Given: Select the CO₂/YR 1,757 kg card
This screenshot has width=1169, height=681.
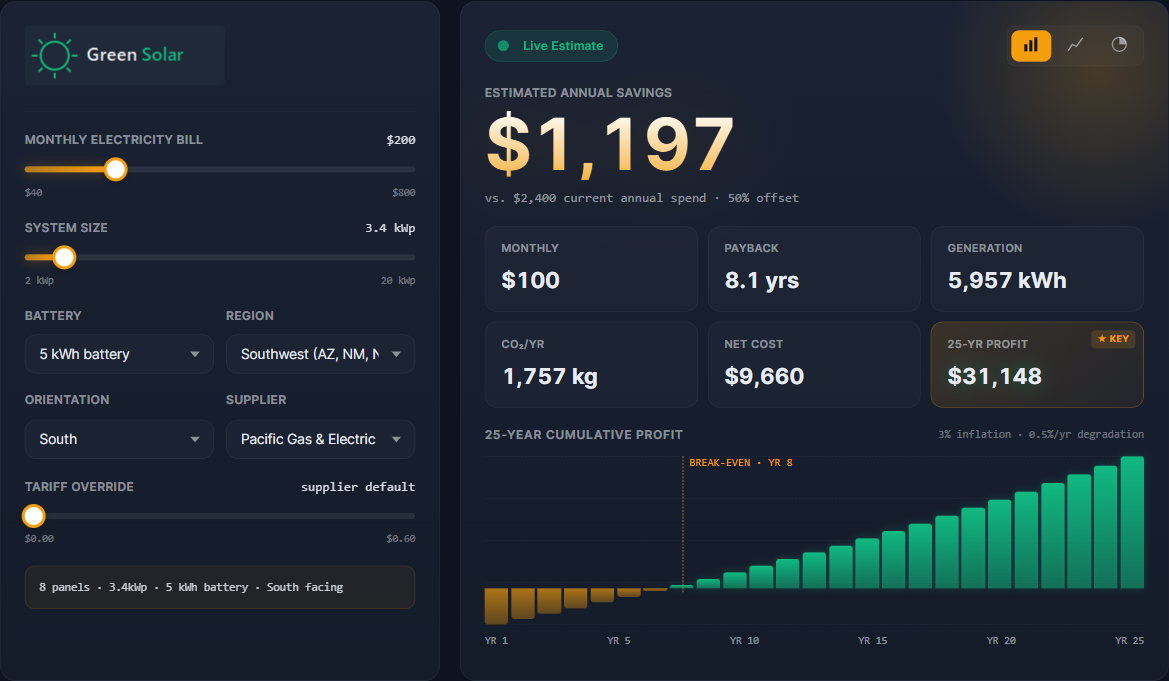Looking at the screenshot, I should click(x=591, y=365).
